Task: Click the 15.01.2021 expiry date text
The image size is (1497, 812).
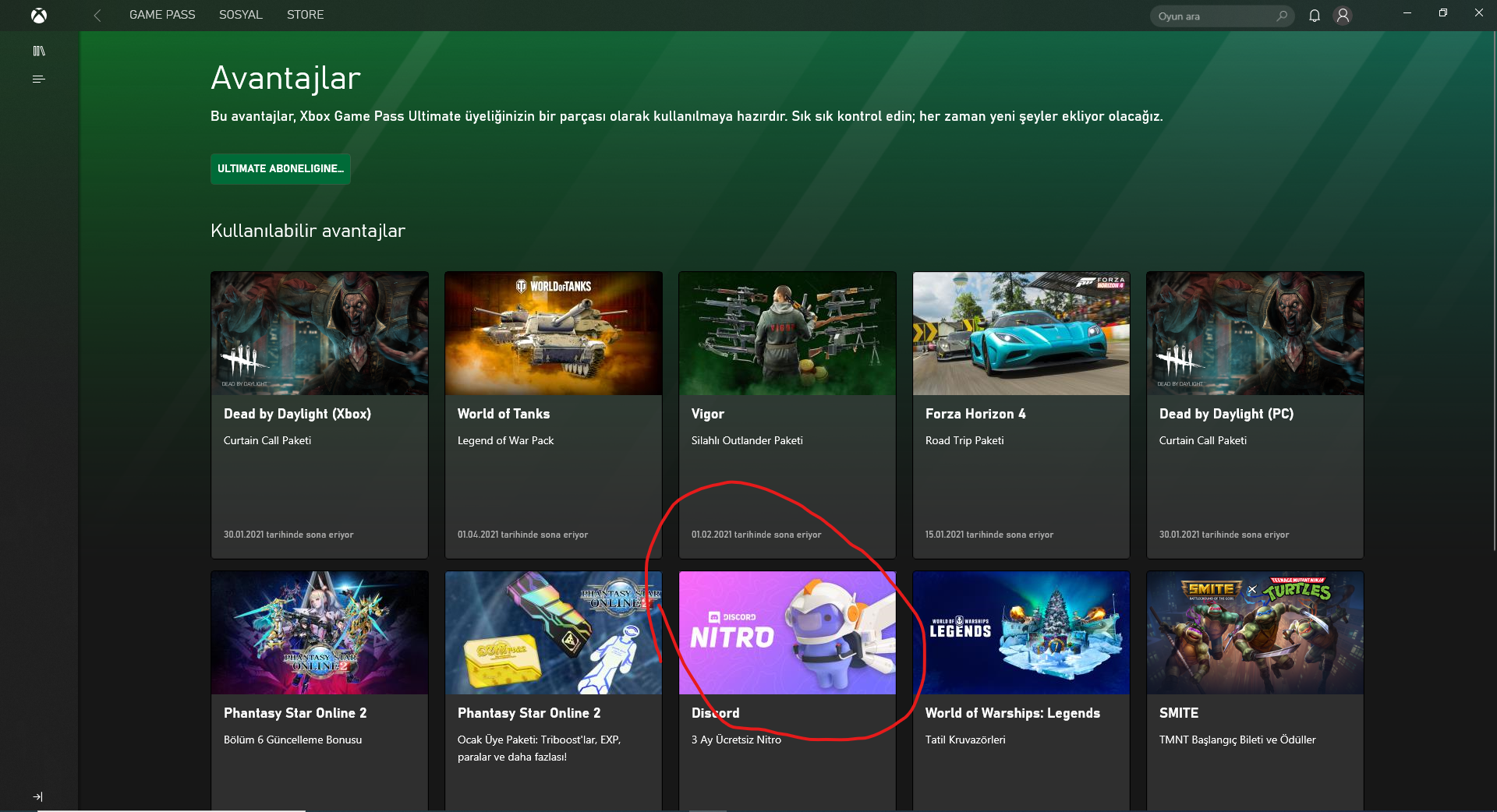Action: coord(989,535)
